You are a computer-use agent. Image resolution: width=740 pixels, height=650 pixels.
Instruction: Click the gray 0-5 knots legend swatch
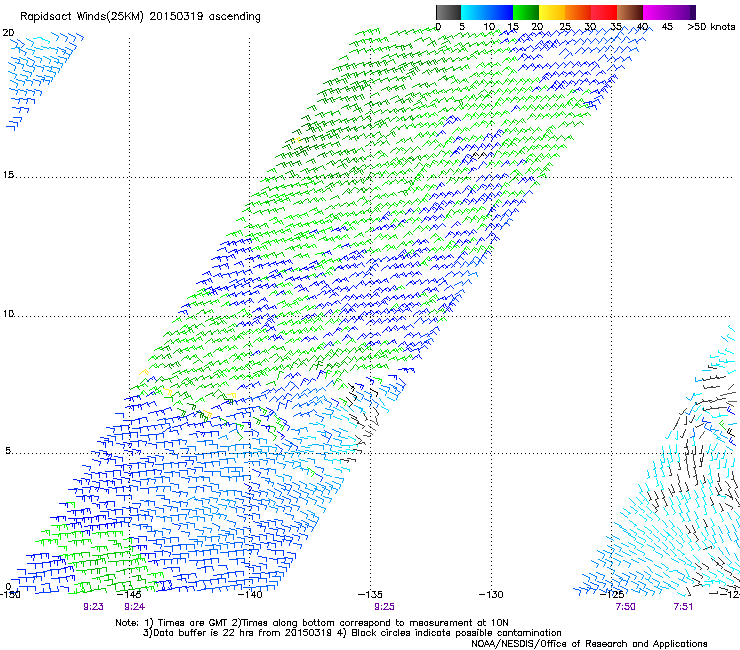coord(448,12)
